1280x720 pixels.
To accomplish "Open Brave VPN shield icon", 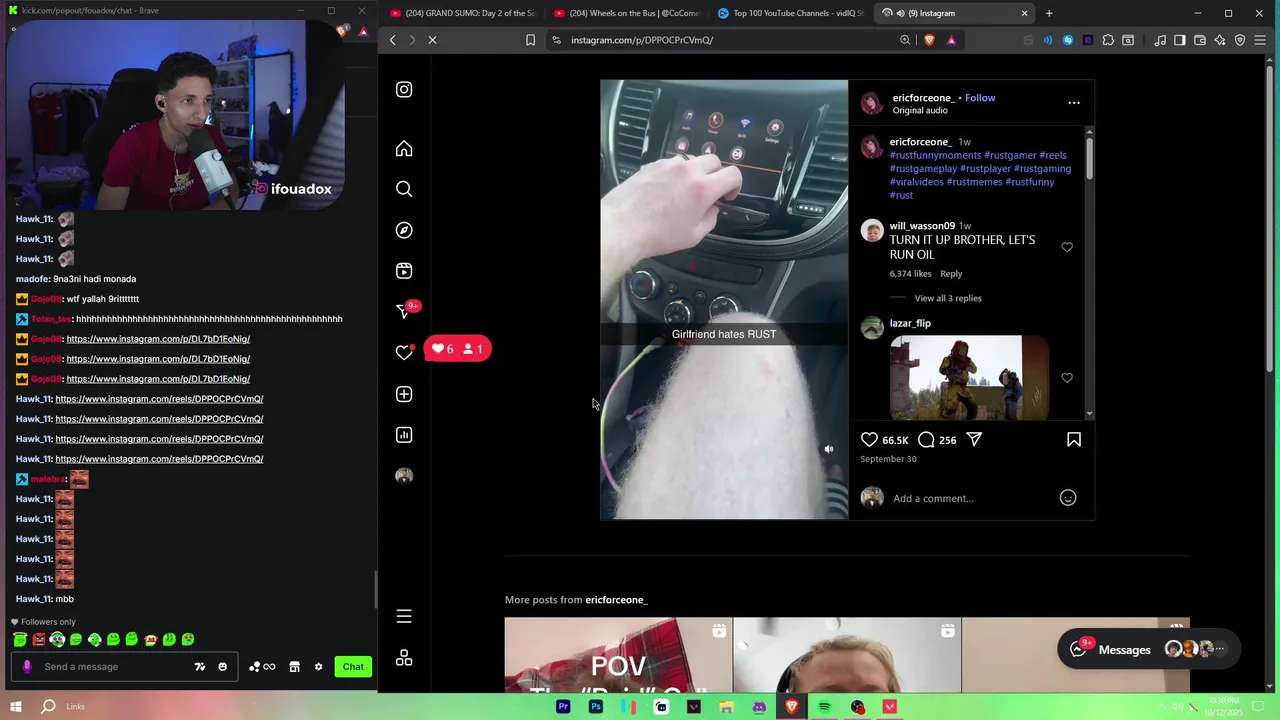I will coord(1240,40).
